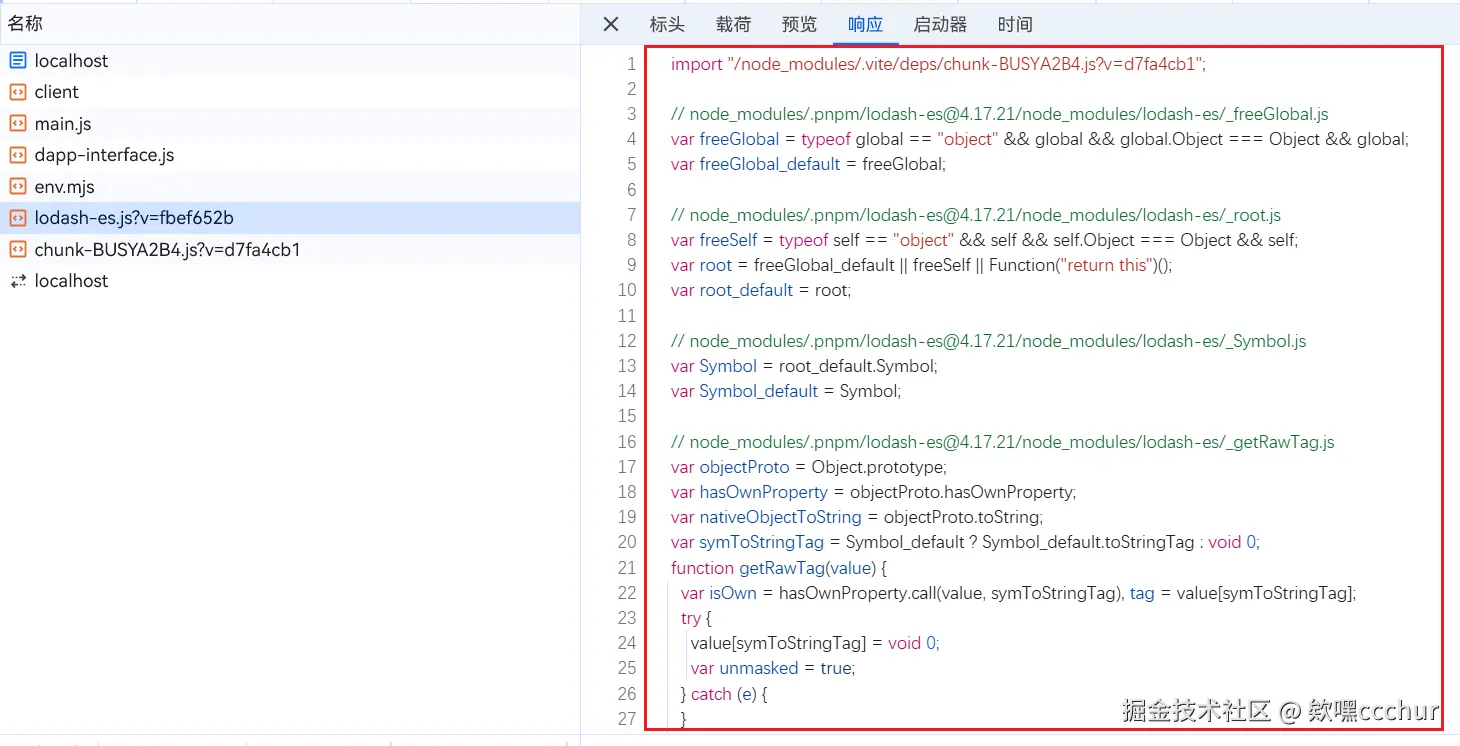1460x746 pixels.
Task: Close the request details panel
Action: pyautogui.click(x=611, y=24)
